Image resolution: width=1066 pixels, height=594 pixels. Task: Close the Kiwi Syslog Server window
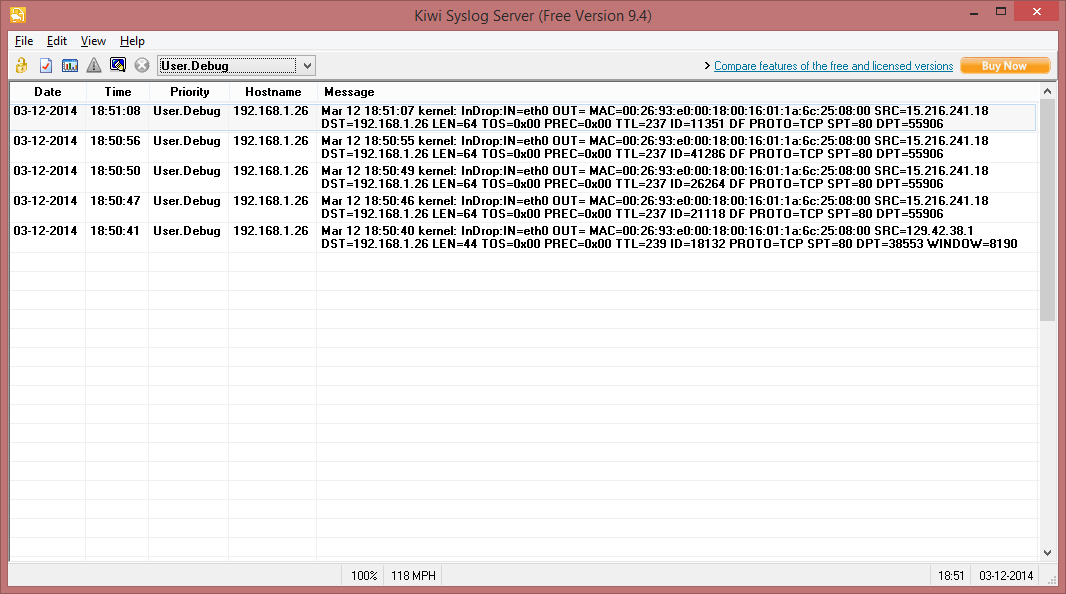click(x=1037, y=12)
